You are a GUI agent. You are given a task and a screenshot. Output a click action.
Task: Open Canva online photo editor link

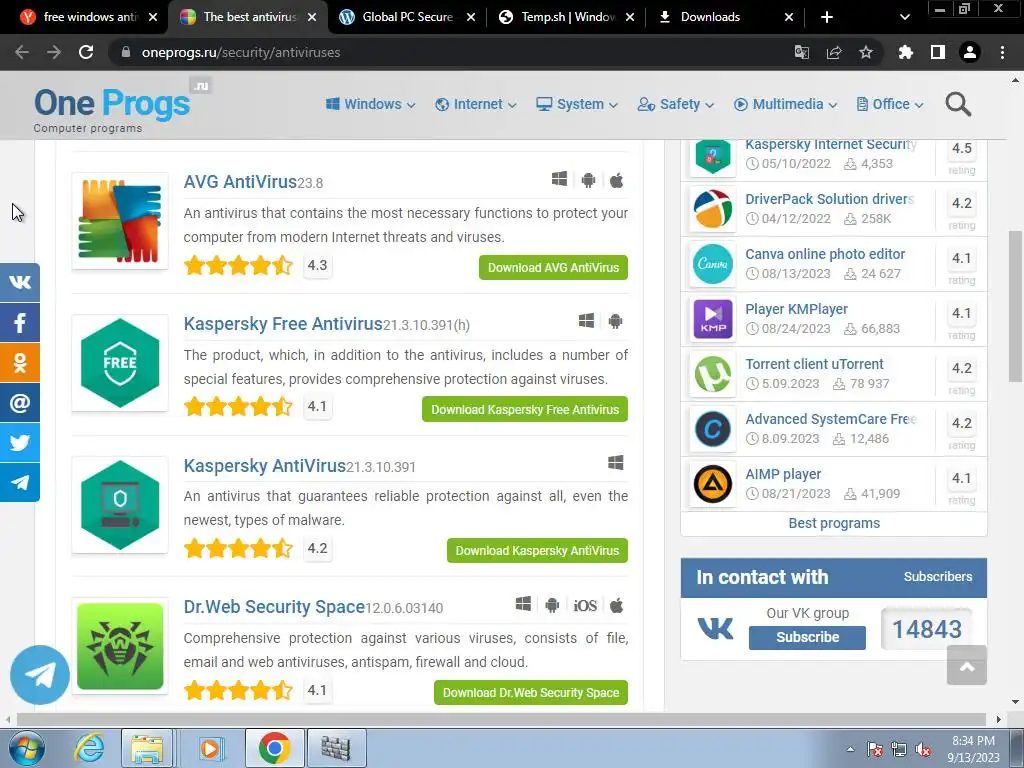pyautogui.click(x=825, y=254)
